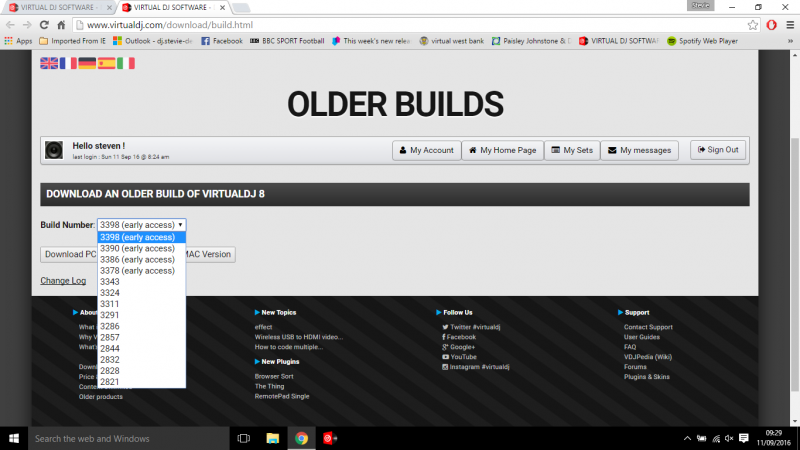
Task: Switch language with the Spanish flag
Action: coord(107,63)
